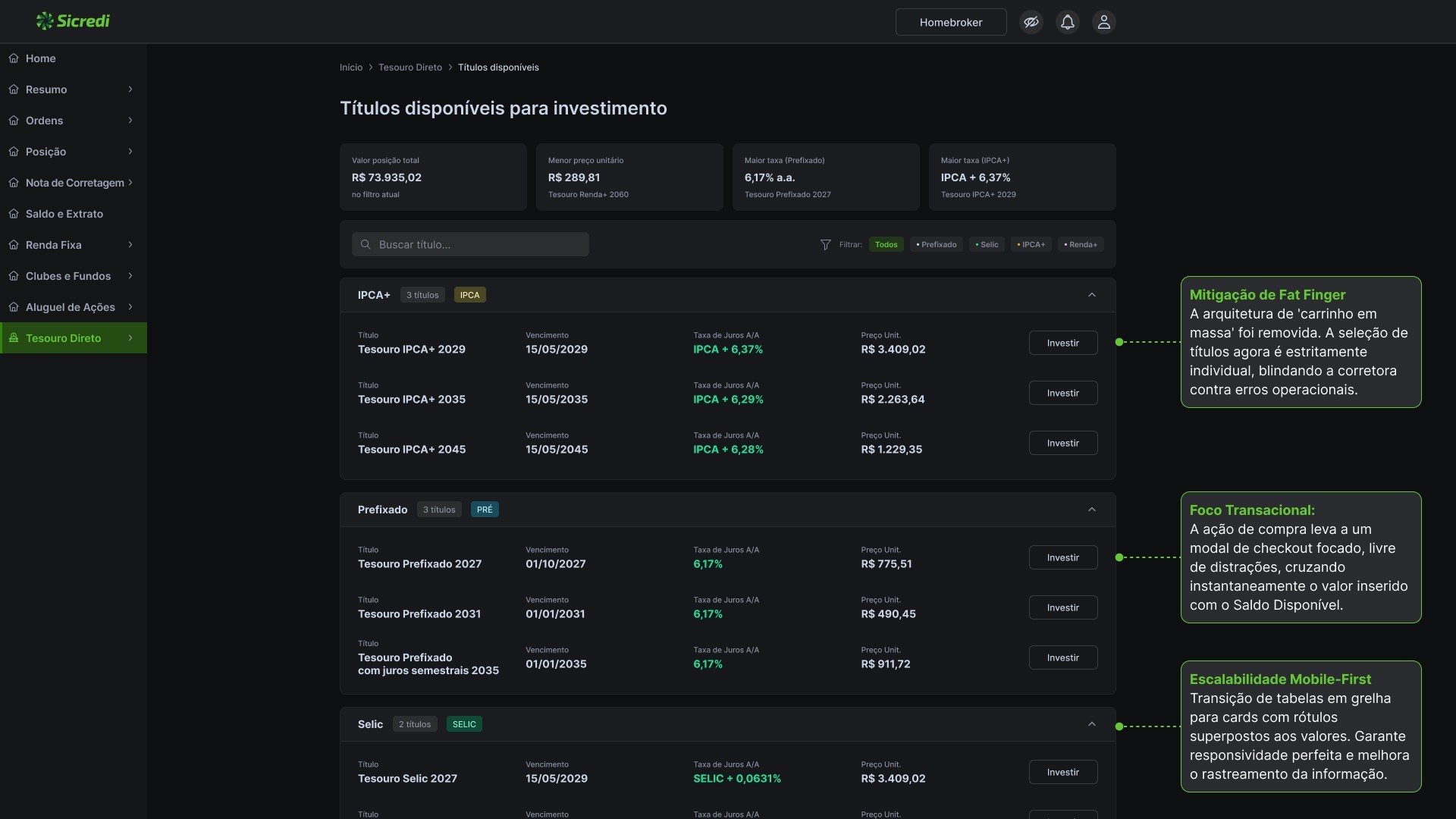Click the Saldo e Extrato icon
This screenshot has height=819, width=1456.
point(14,214)
